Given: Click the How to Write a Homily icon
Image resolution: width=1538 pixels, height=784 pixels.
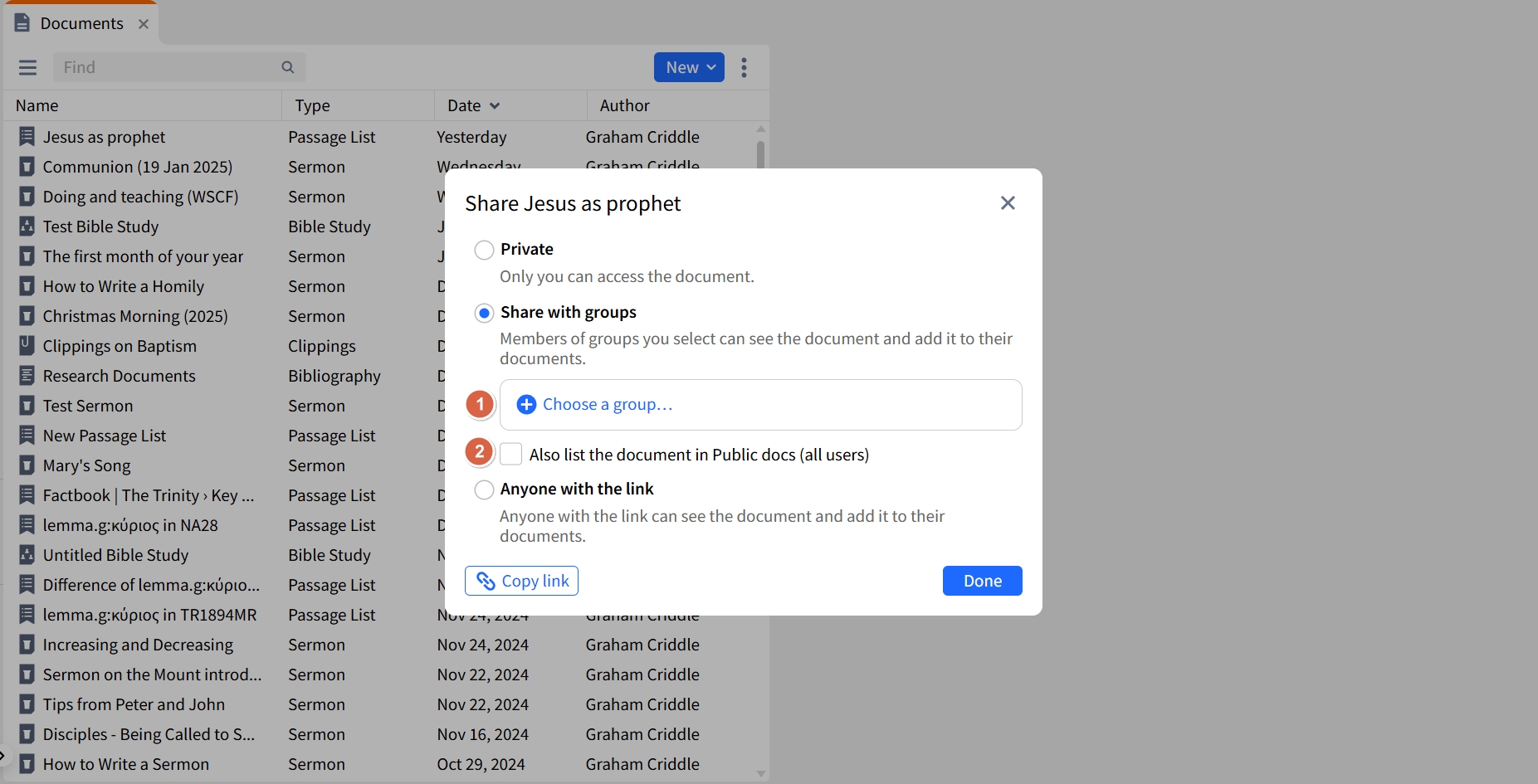Looking at the screenshot, I should pyautogui.click(x=27, y=286).
